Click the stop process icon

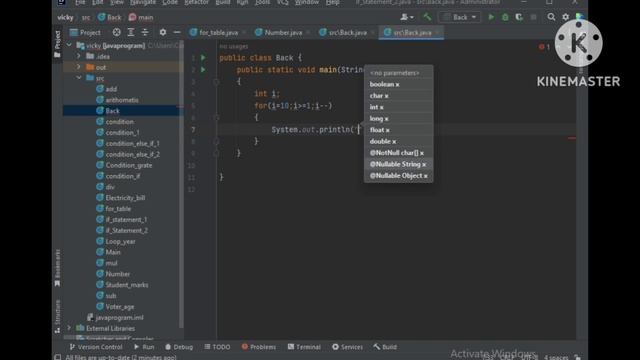533,17
